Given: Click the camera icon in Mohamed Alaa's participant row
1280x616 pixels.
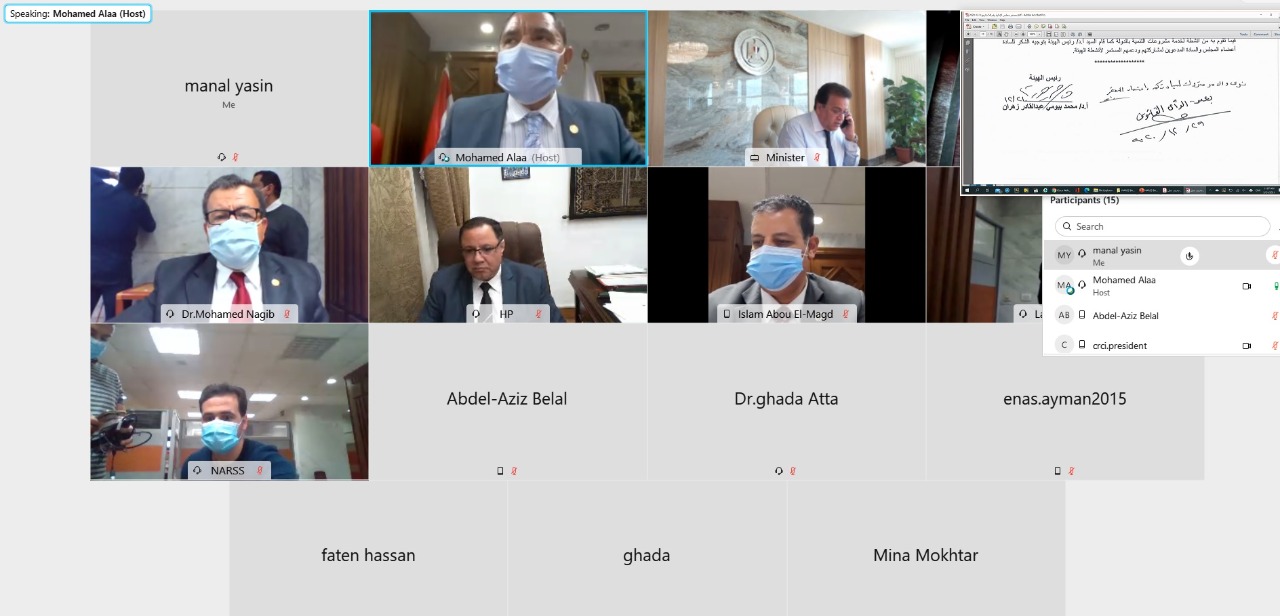Looking at the screenshot, I should coord(1247,286).
